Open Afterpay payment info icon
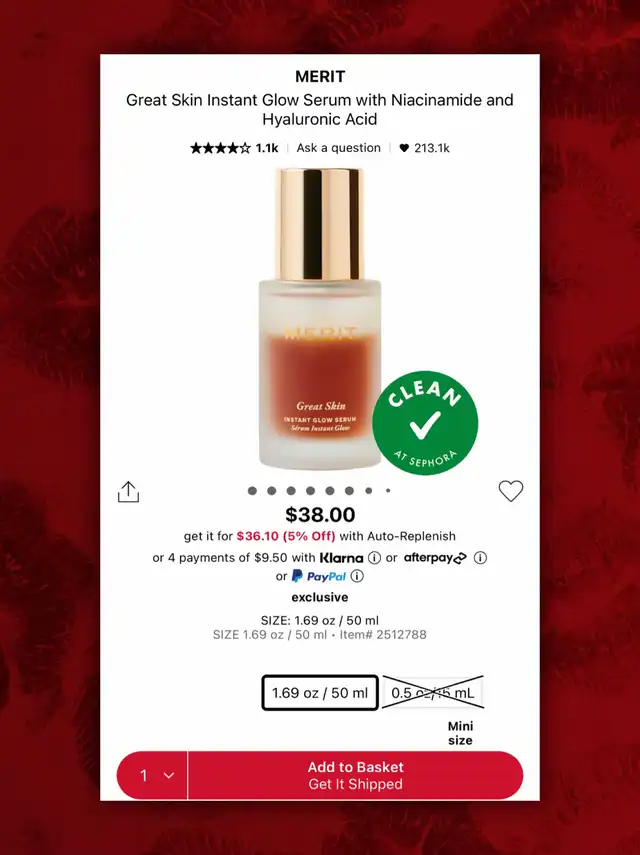640x855 pixels. (480, 558)
